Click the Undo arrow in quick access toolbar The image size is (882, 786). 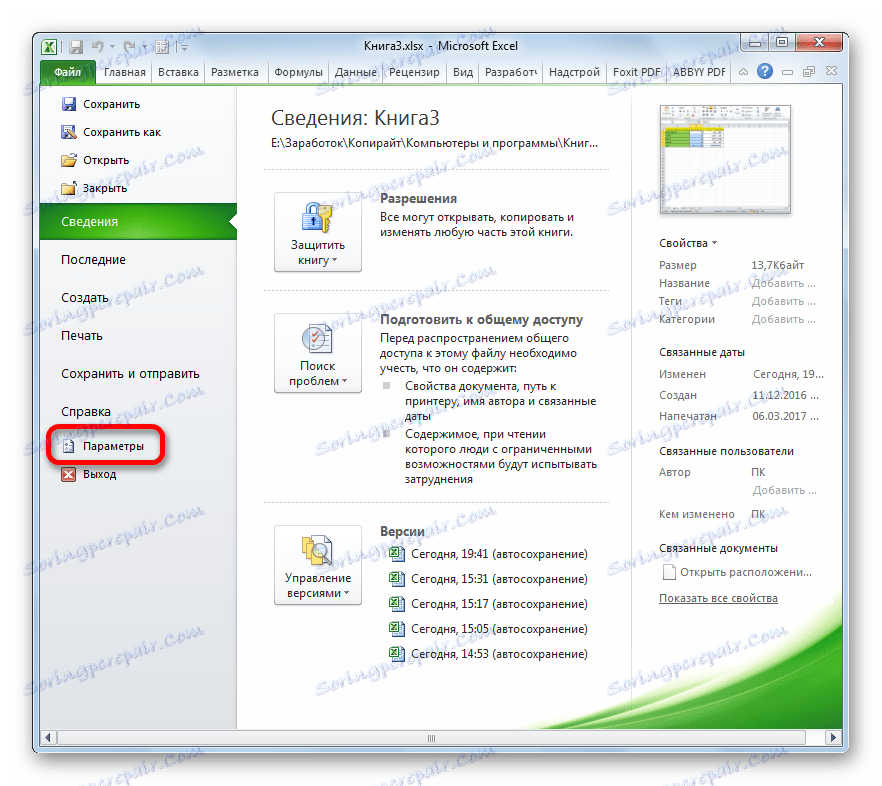tap(98, 47)
